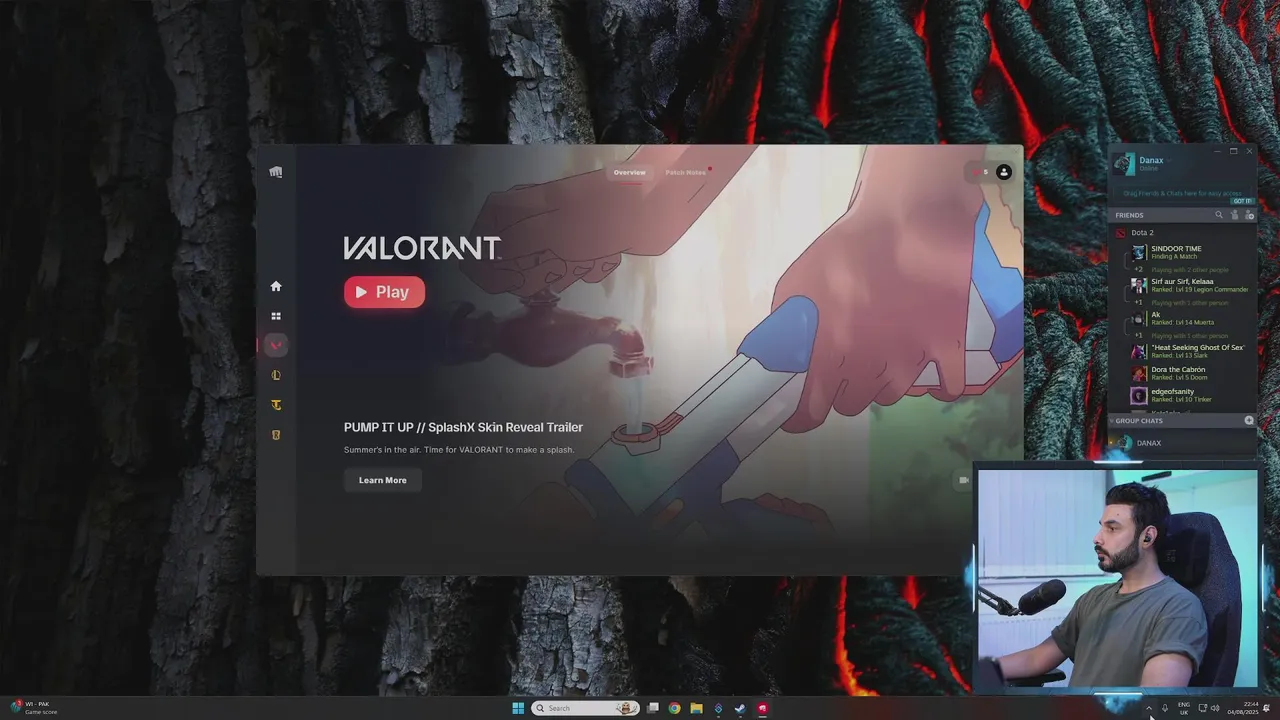Open Task View from the taskbar

click(653, 708)
